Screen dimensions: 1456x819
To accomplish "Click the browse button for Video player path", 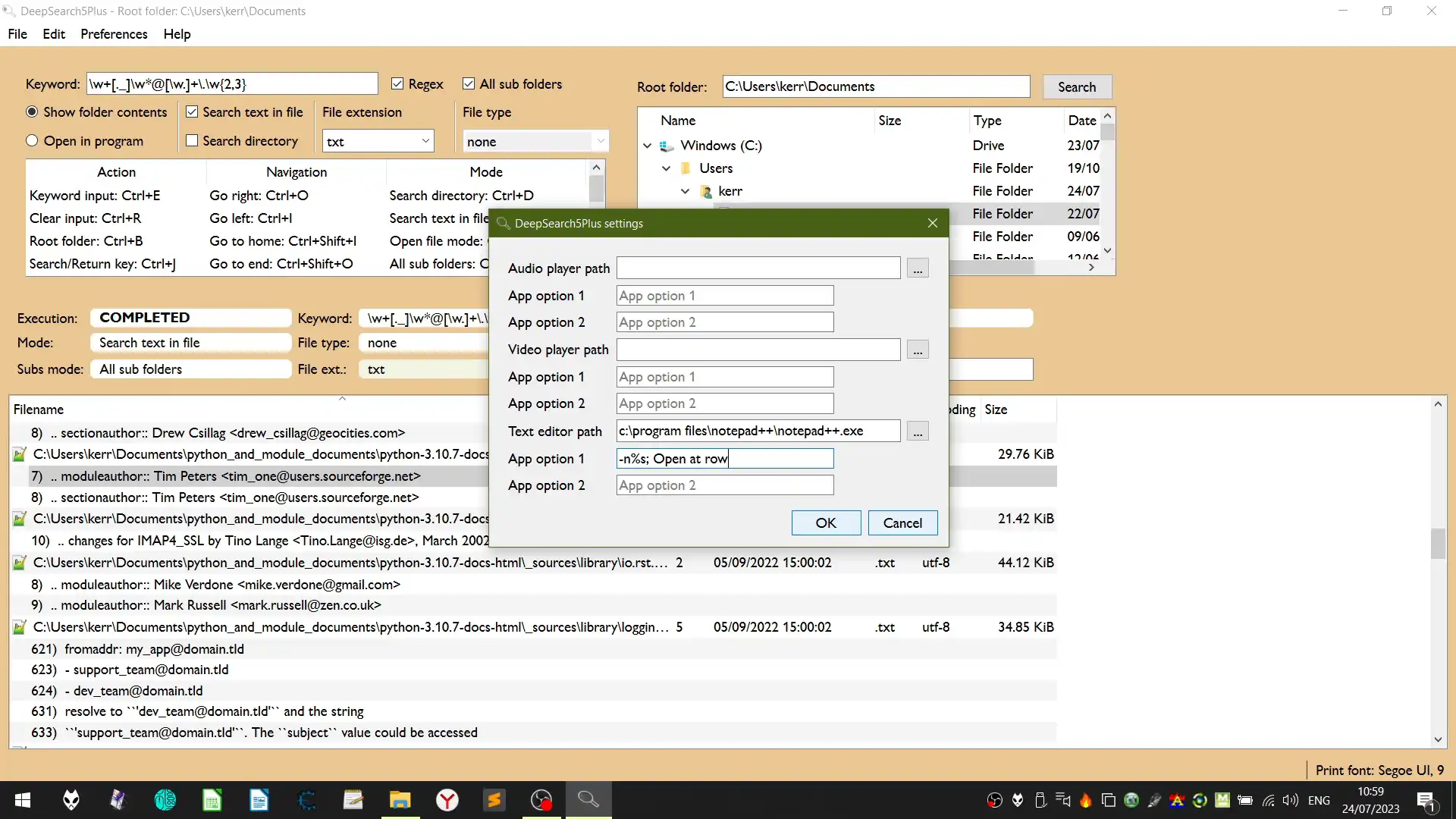I will click(918, 350).
